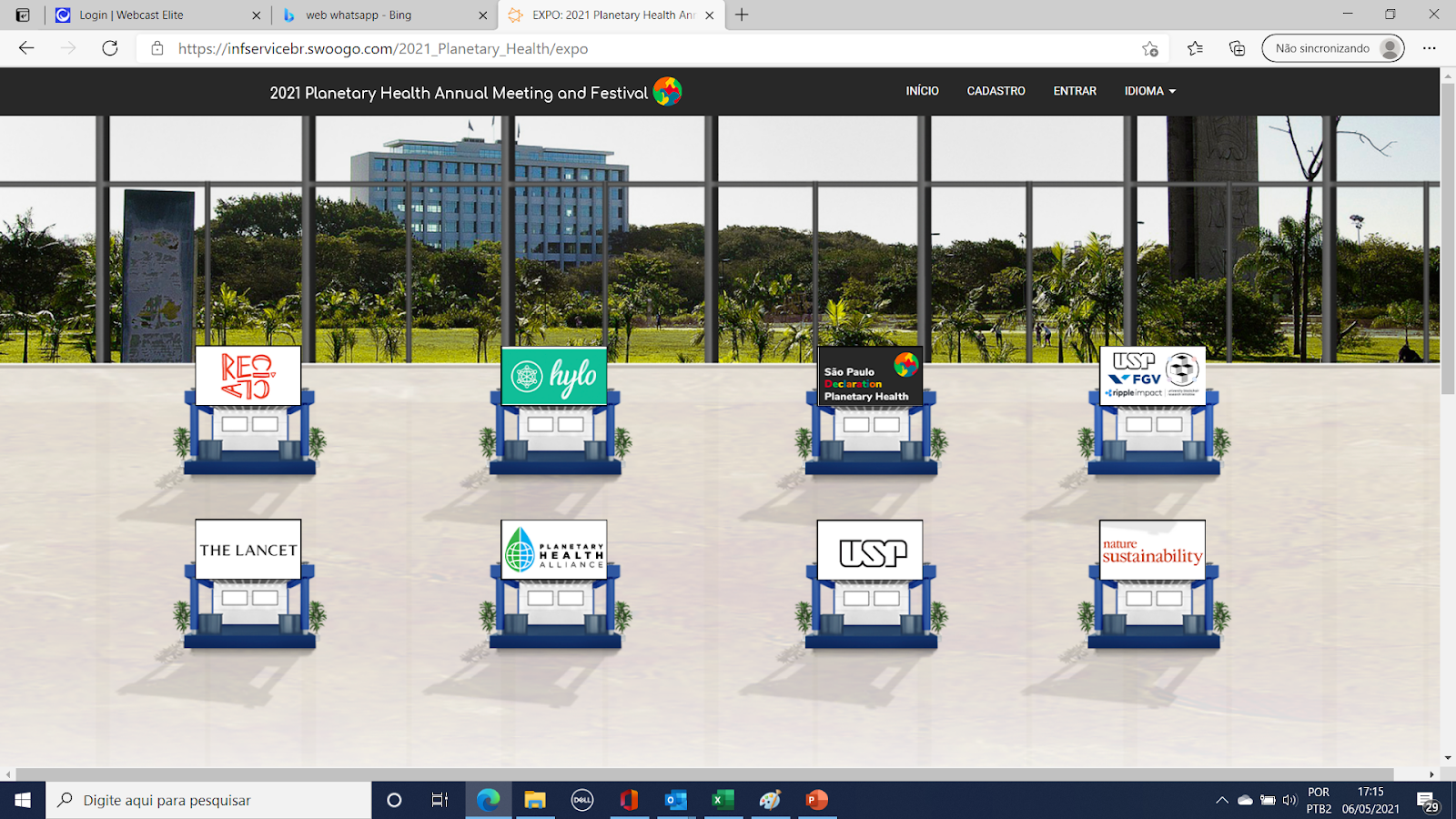Open Dell app from taskbar
Viewport: 1456px width, 819px height.
(582, 800)
